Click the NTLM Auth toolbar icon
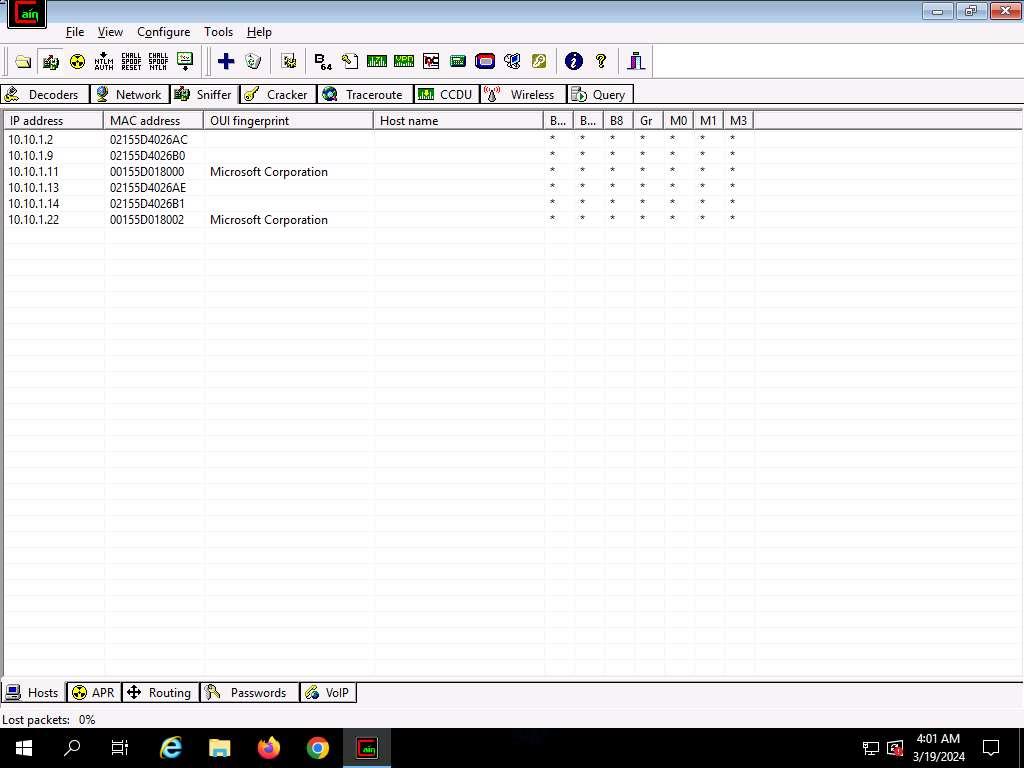 click(x=104, y=62)
